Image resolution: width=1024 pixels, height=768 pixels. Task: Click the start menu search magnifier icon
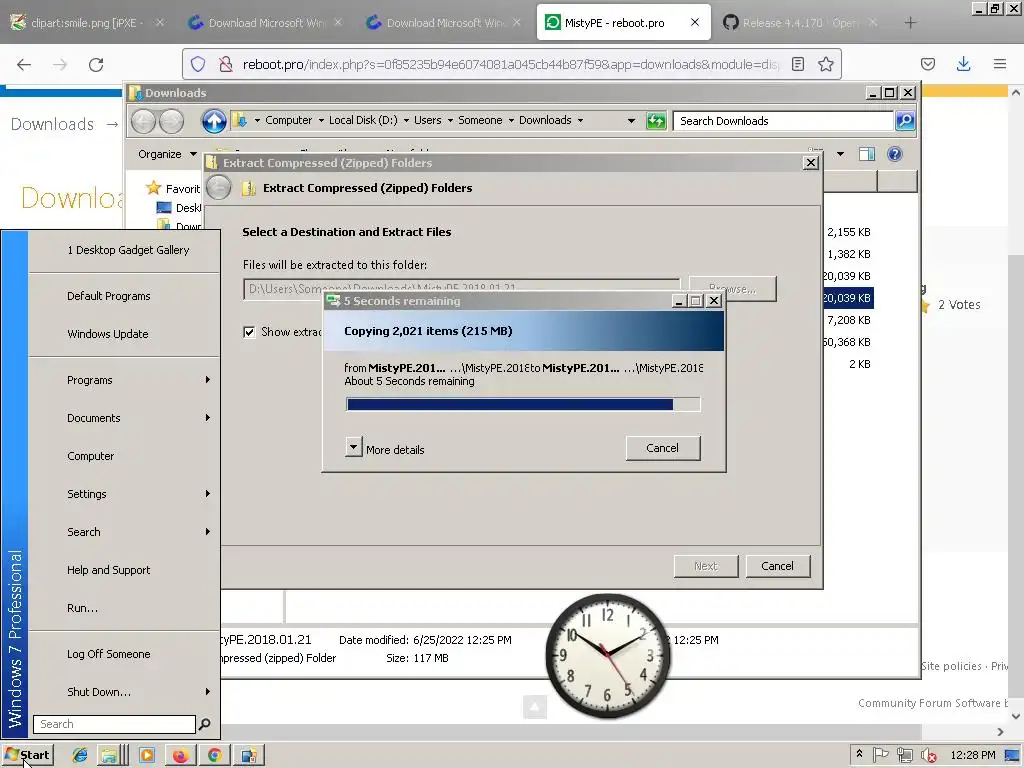[x=204, y=724]
